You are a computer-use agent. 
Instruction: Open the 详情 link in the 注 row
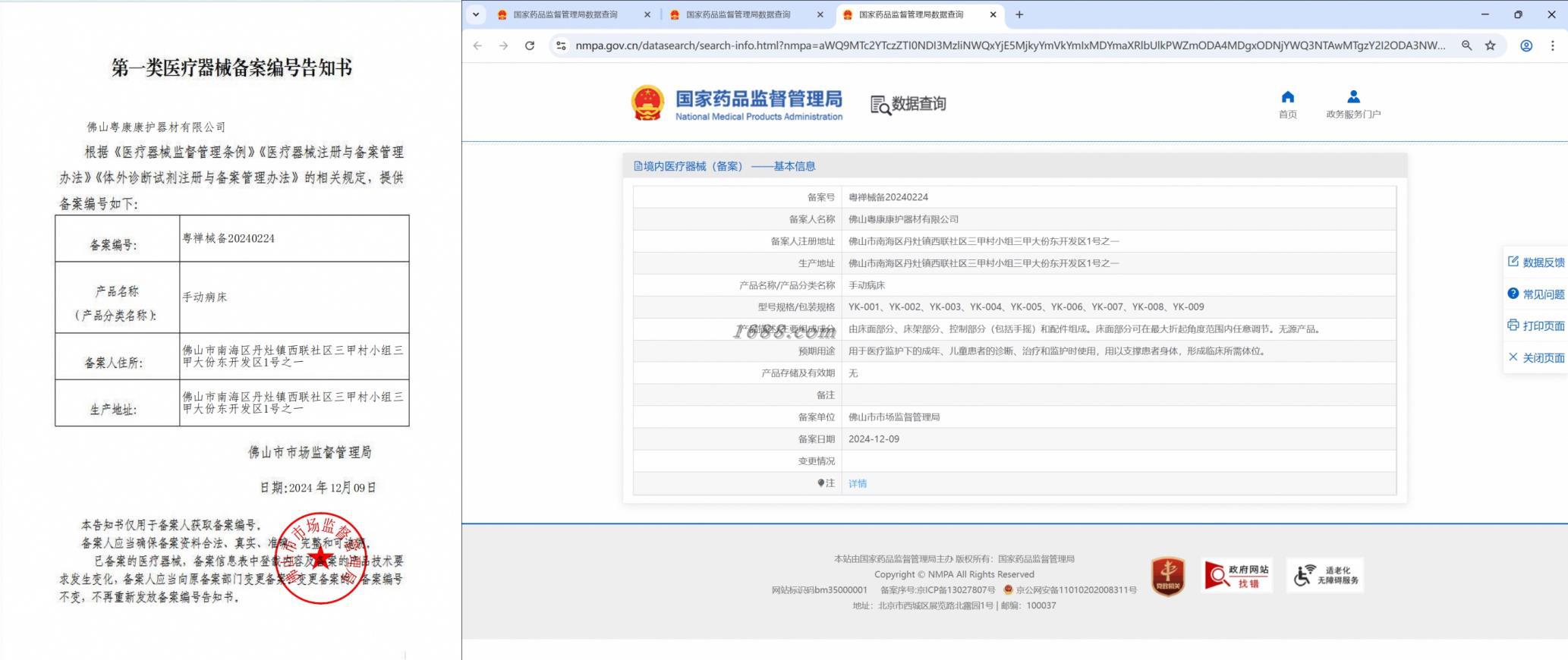click(858, 483)
